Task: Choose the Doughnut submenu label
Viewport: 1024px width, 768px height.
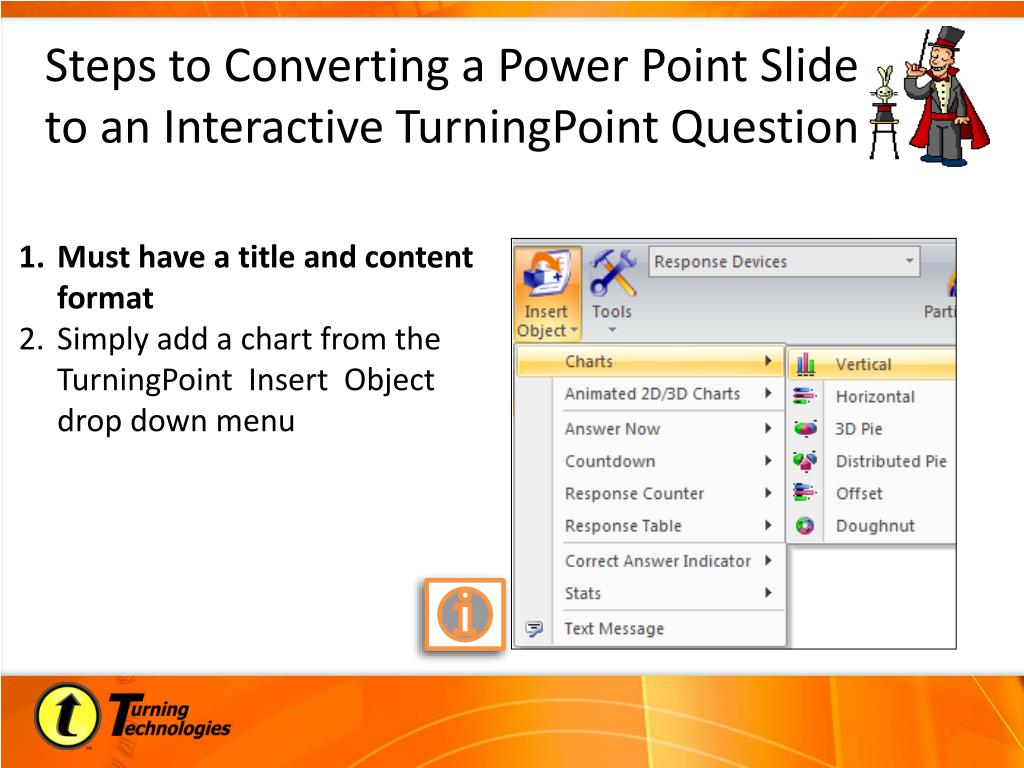Action: (875, 526)
